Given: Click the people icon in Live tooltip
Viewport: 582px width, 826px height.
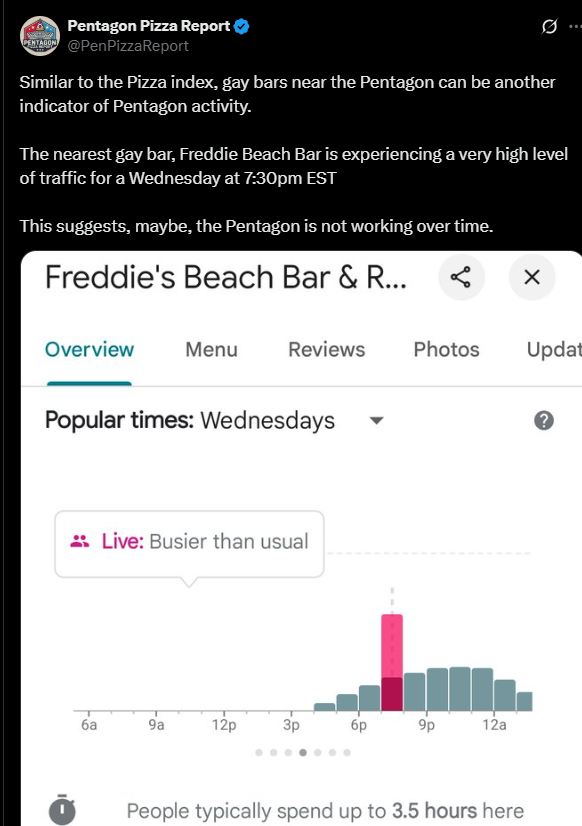Looking at the screenshot, I should [80, 541].
